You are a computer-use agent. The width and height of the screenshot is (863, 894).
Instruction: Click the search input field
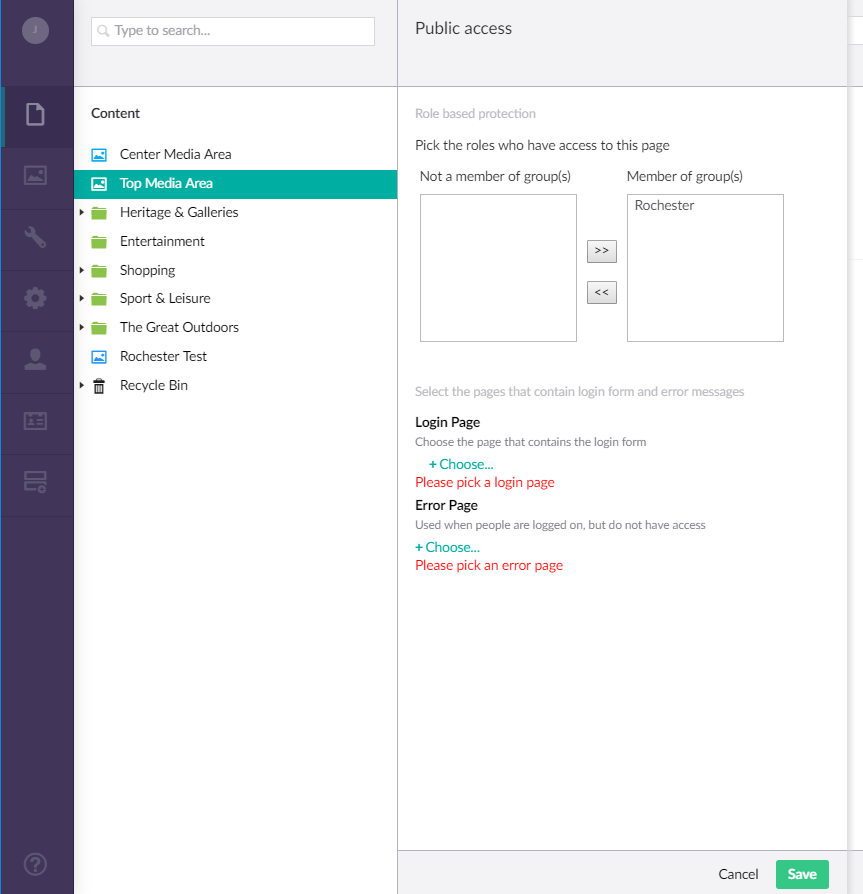tap(232, 31)
